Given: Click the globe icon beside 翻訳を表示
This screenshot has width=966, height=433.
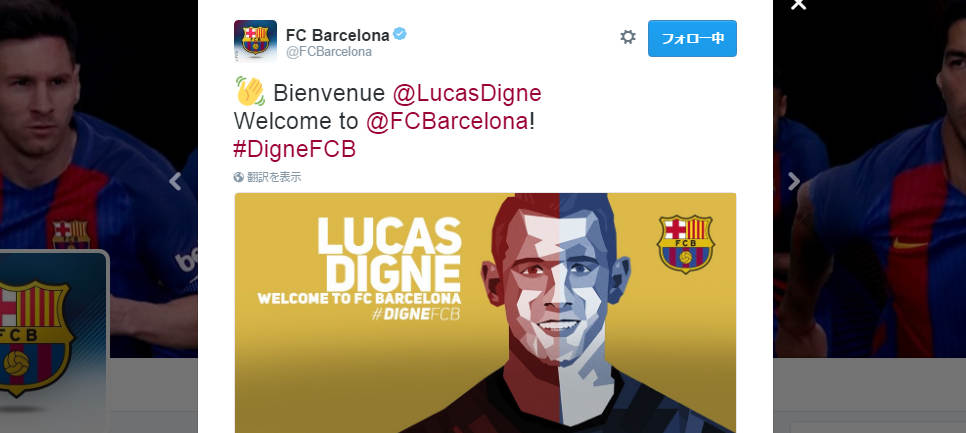Looking at the screenshot, I should 239,177.
